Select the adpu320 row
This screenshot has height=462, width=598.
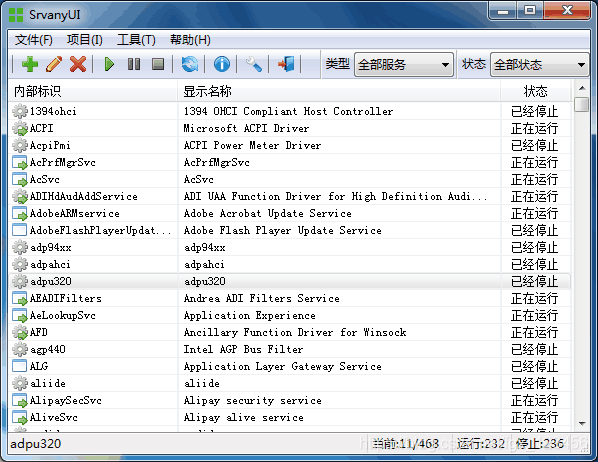coord(289,281)
